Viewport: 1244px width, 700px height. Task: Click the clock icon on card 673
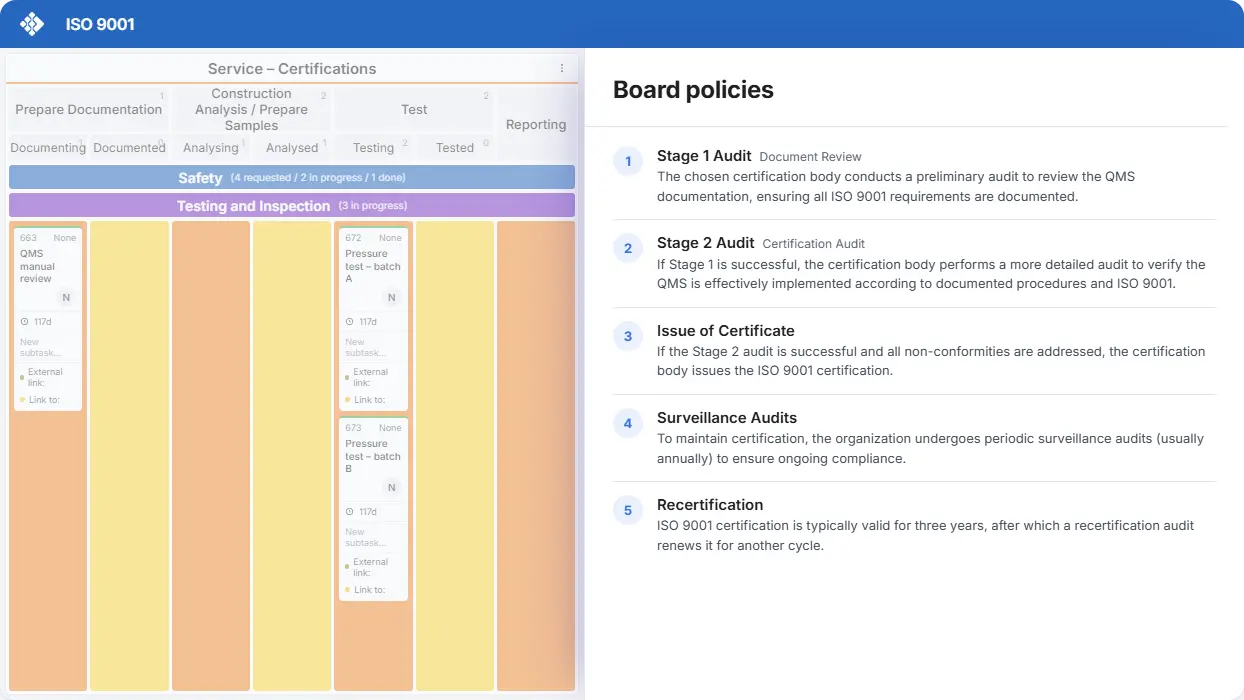349,512
